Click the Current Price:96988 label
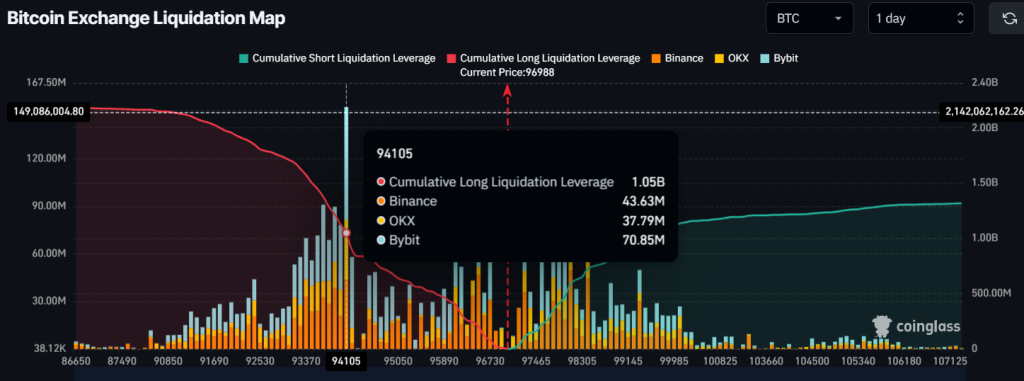This screenshot has height=381, width=1024. click(x=507, y=73)
